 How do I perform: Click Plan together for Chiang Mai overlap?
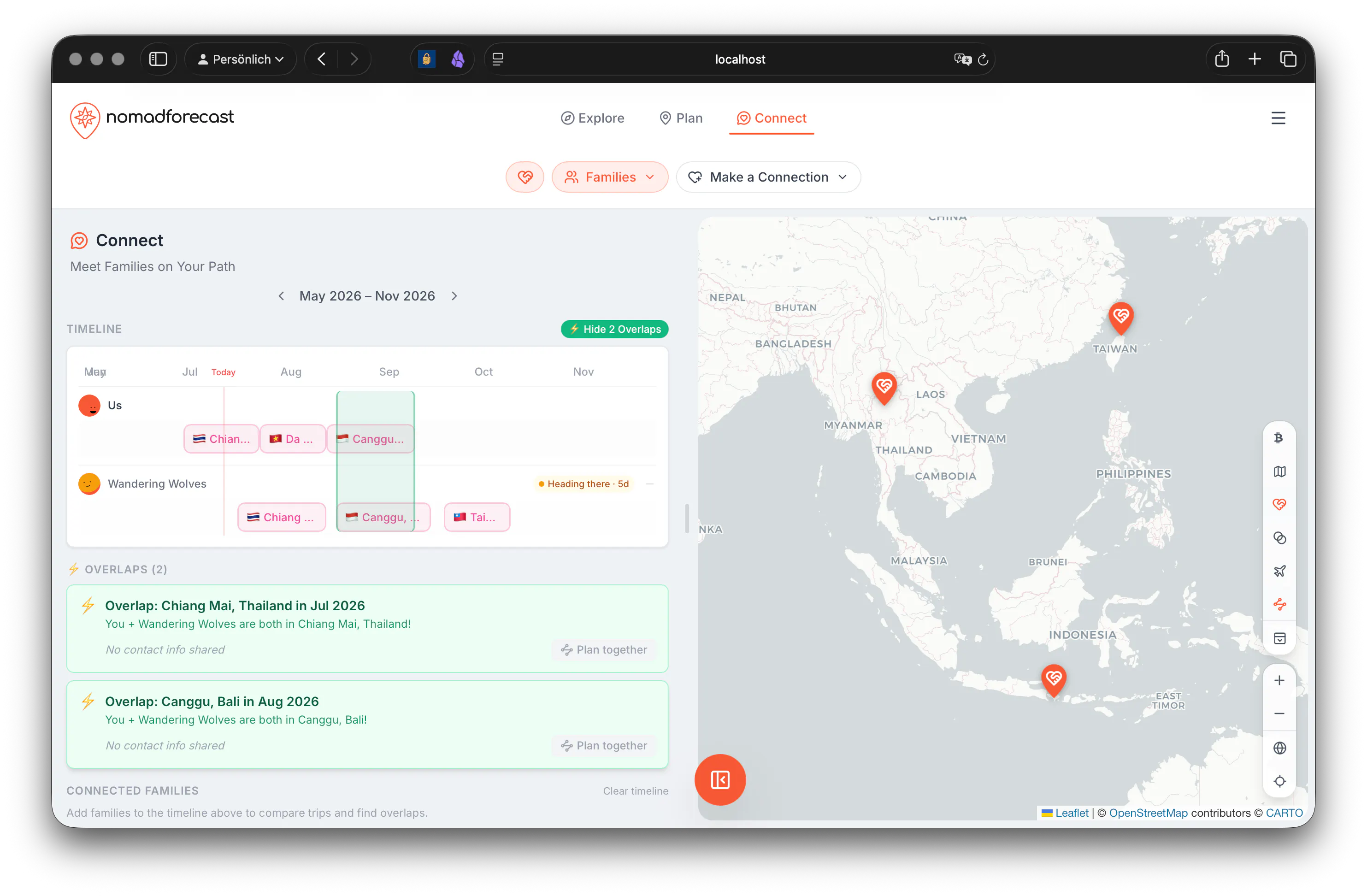604,649
